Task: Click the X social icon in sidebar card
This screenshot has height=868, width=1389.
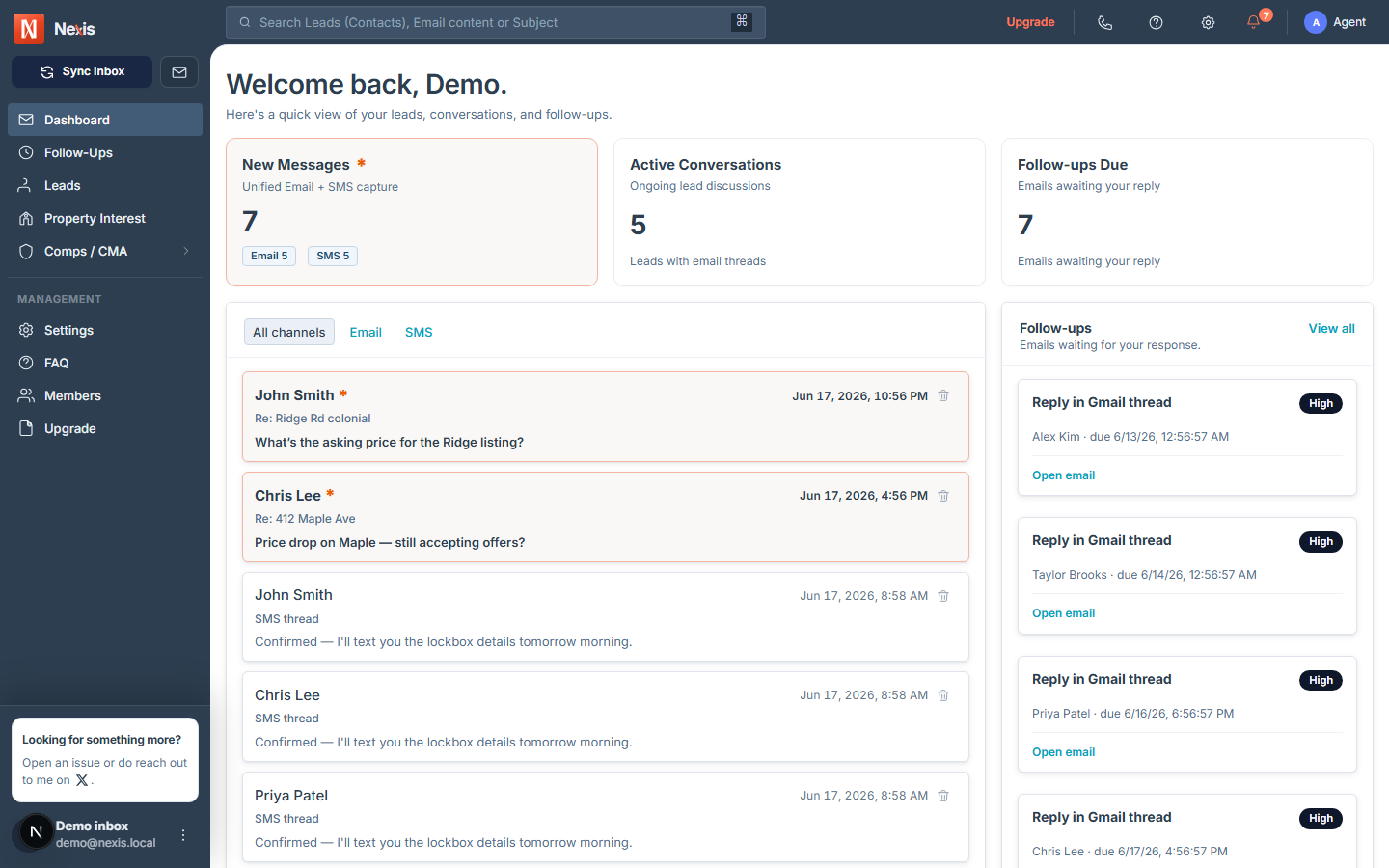Action: pyautogui.click(x=82, y=780)
